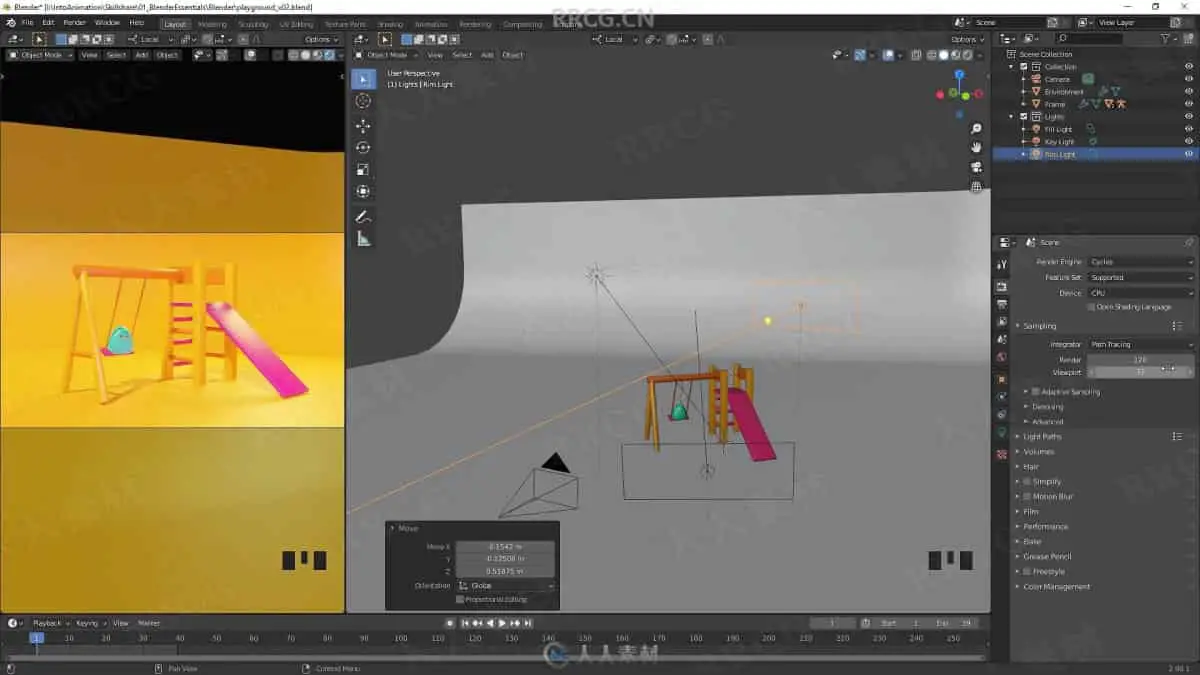Viewport: 1200px width, 675px height.
Task: Toggle visibility of Frame object
Action: [x=1189, y=104]
